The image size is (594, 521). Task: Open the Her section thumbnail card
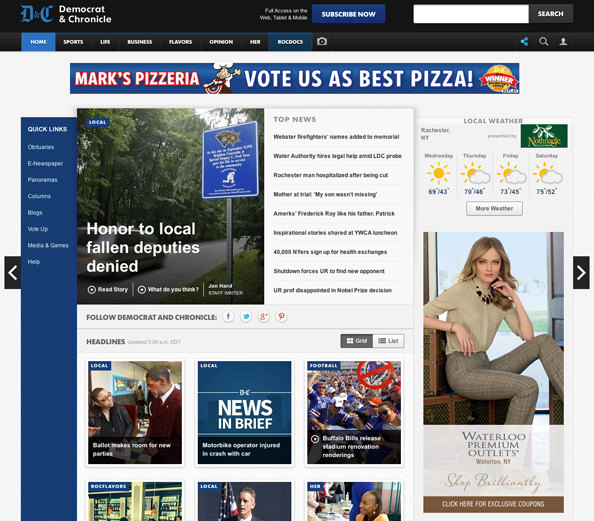[354, 501]
